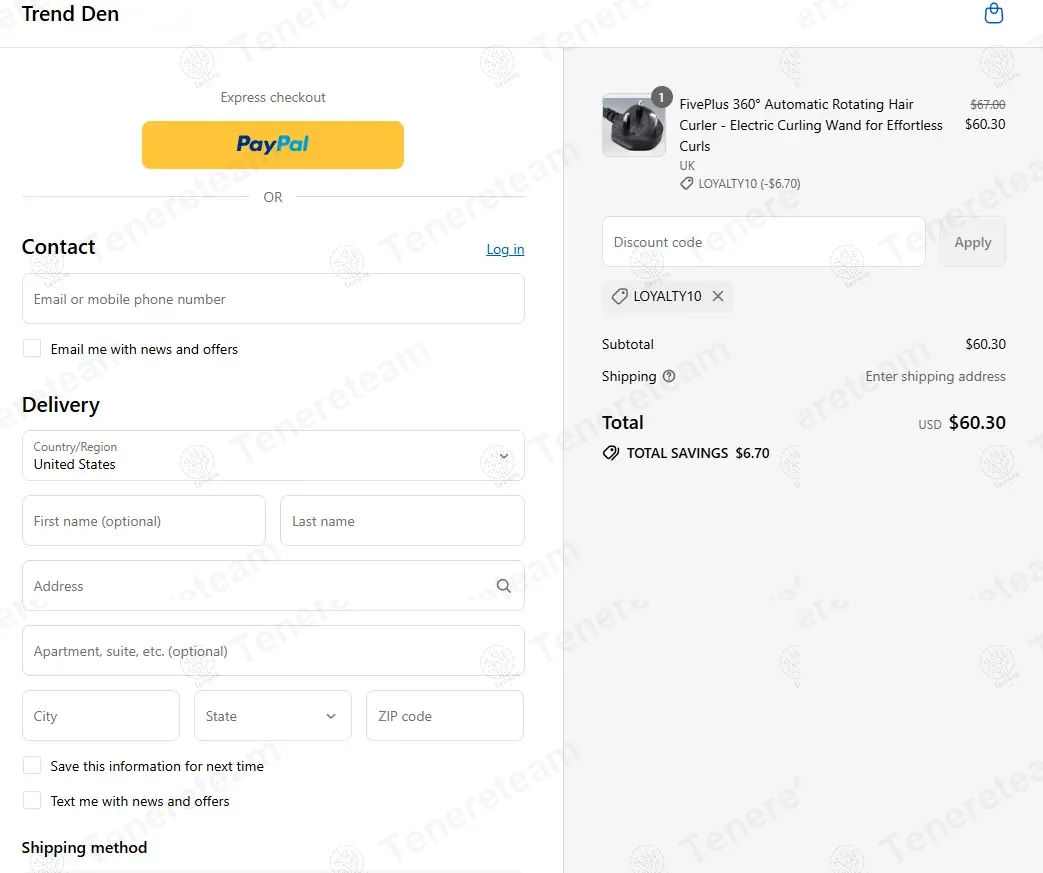This screenshot has height=873, width=1043.
Task: Click the item quantity badge on product
Action: point(661,97)
